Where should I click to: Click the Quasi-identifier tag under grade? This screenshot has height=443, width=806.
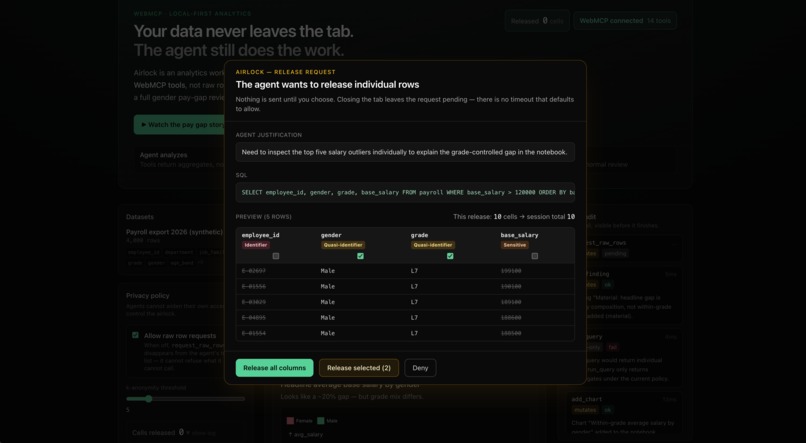click(x=433, y=245)
